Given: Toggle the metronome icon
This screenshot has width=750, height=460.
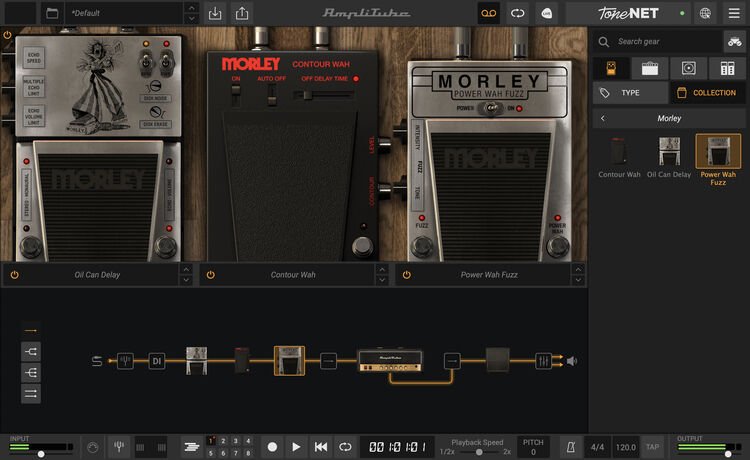Looking at the screenshot, I should coord(569,446).
